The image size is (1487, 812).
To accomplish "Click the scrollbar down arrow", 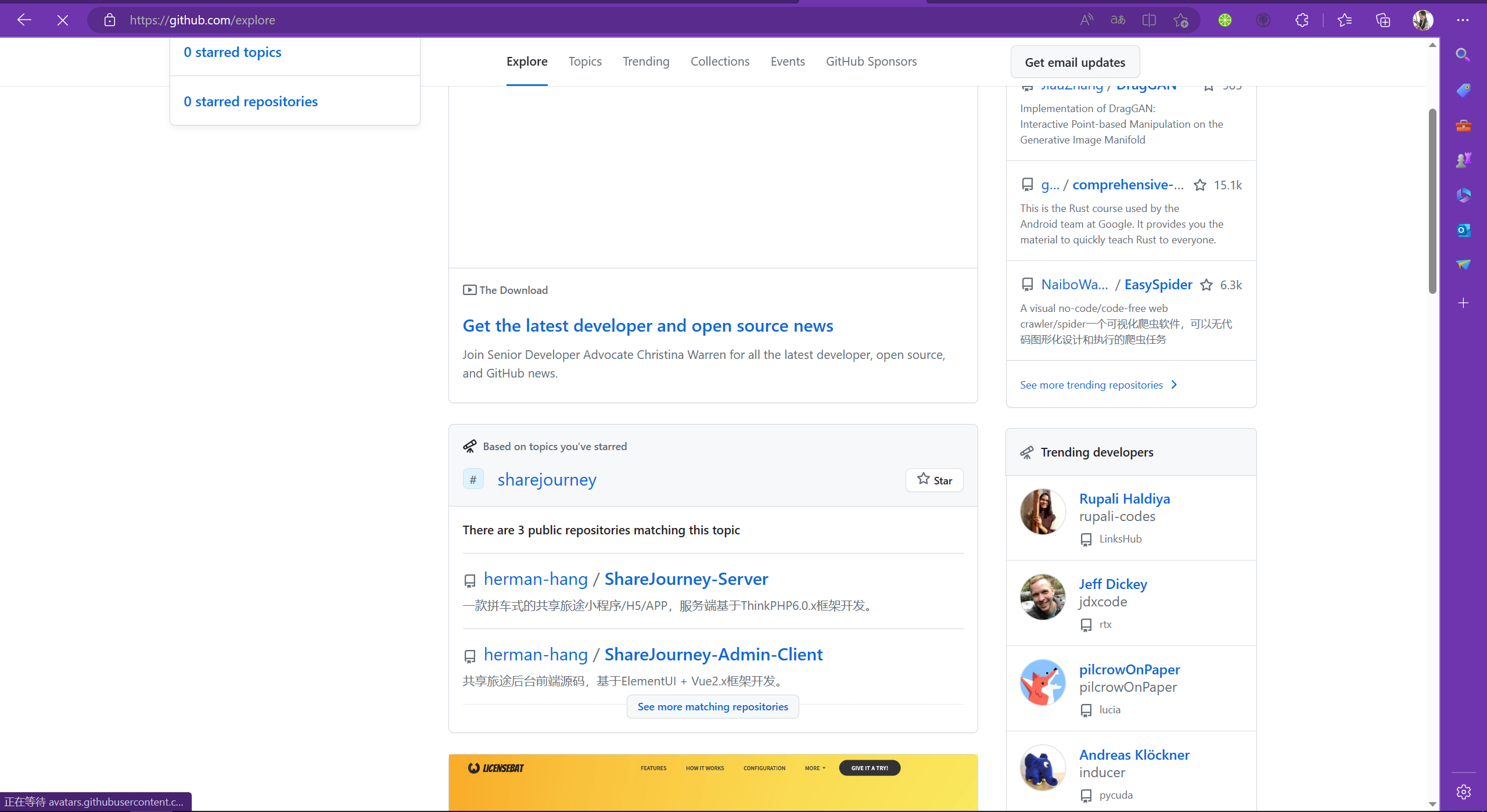I will coord(1432,804).
